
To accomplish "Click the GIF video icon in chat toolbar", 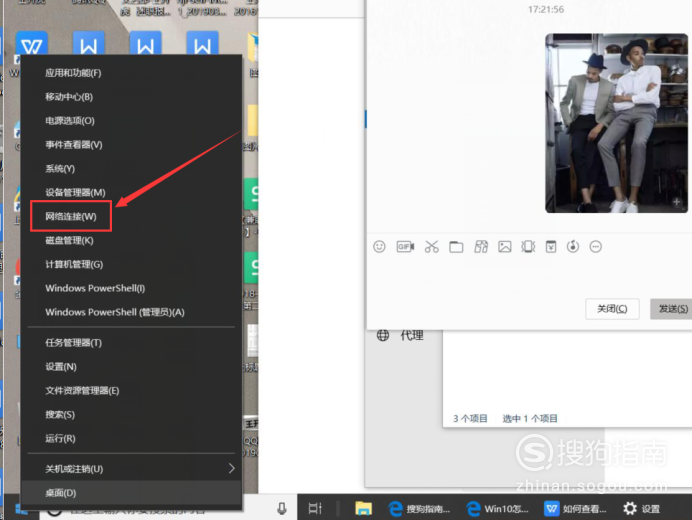I will click(405, 246).
